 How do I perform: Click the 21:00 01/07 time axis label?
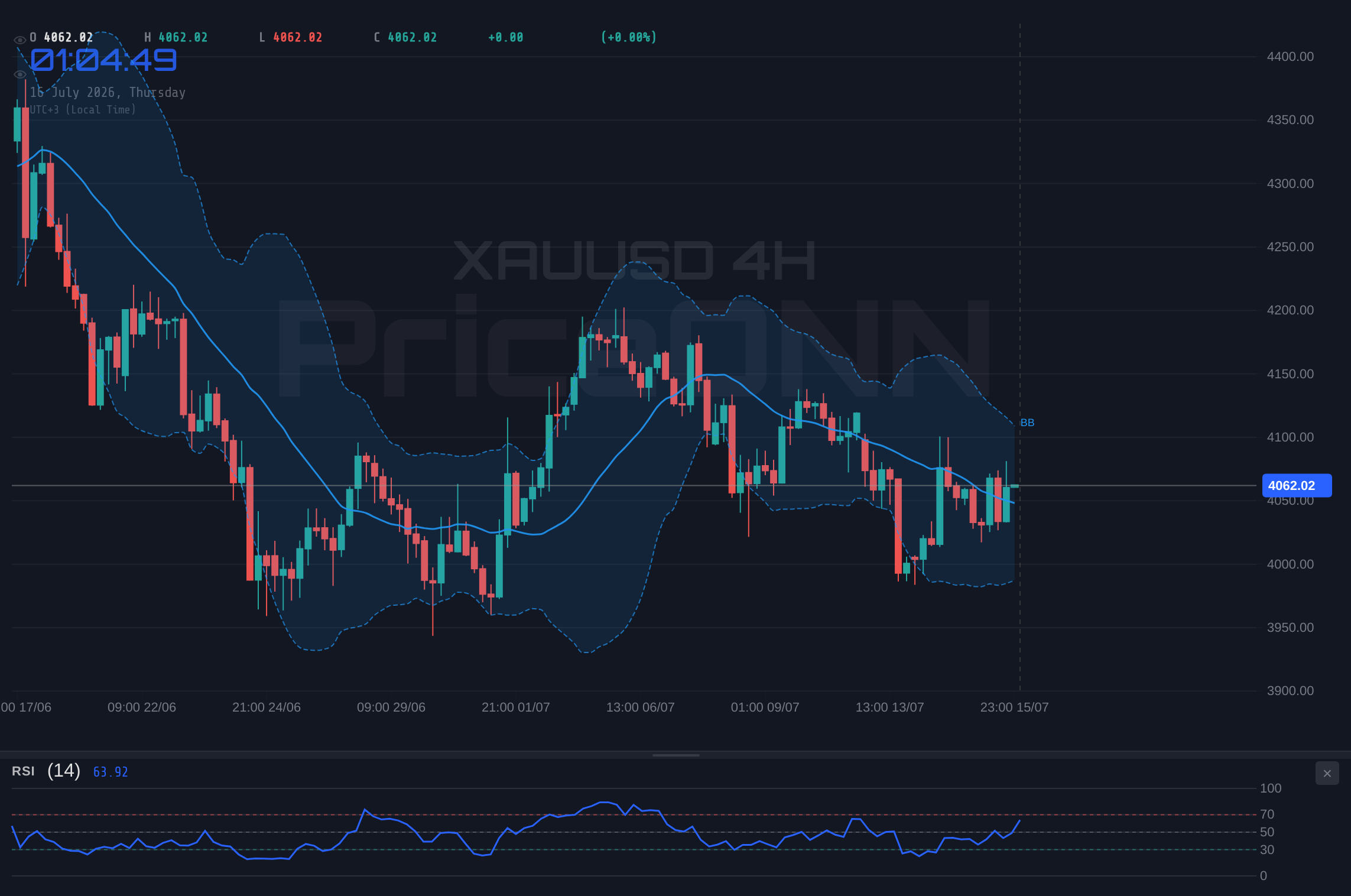[516, 707]
